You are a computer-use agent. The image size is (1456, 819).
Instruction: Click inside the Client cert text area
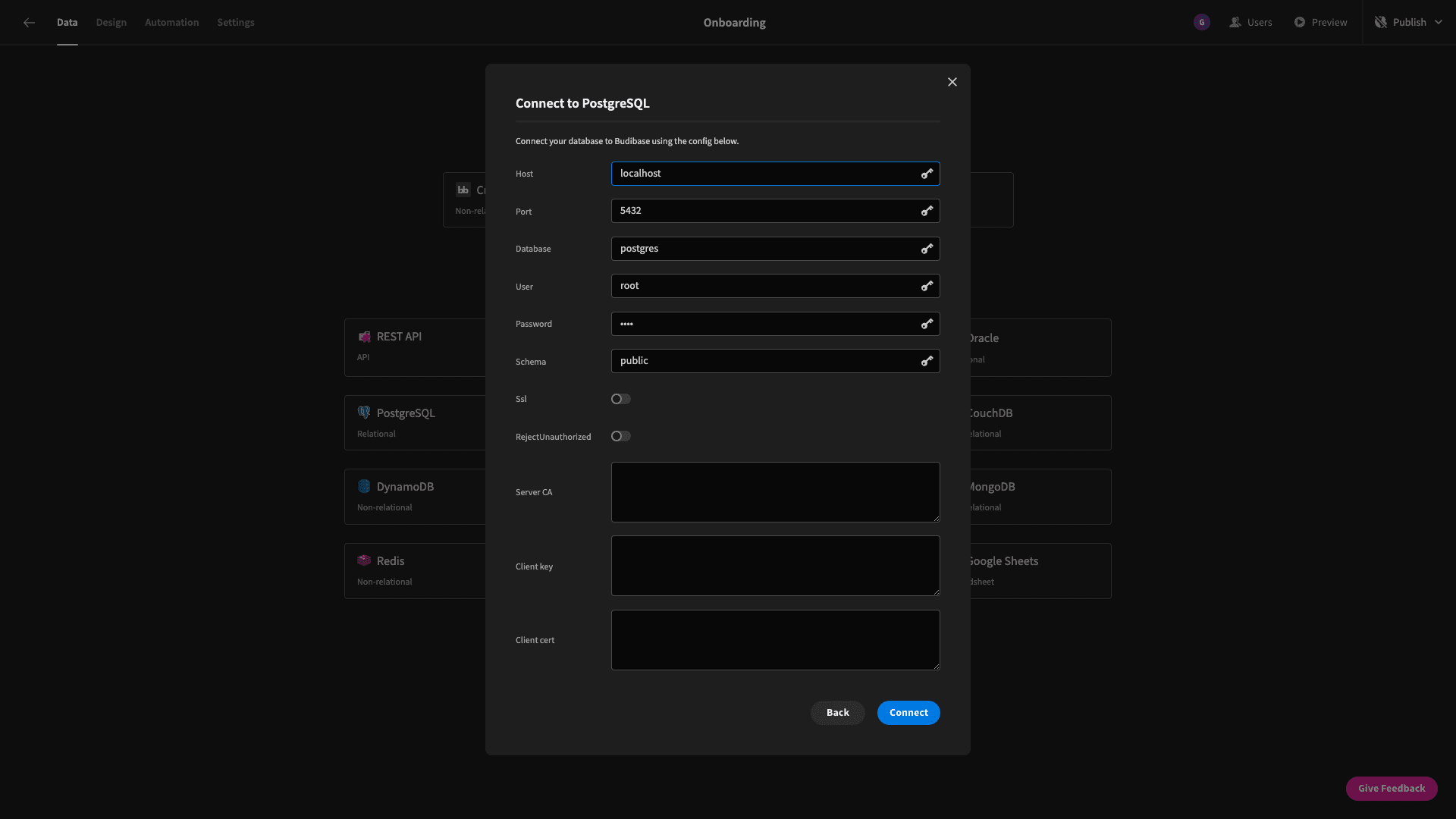coord(775,640)
